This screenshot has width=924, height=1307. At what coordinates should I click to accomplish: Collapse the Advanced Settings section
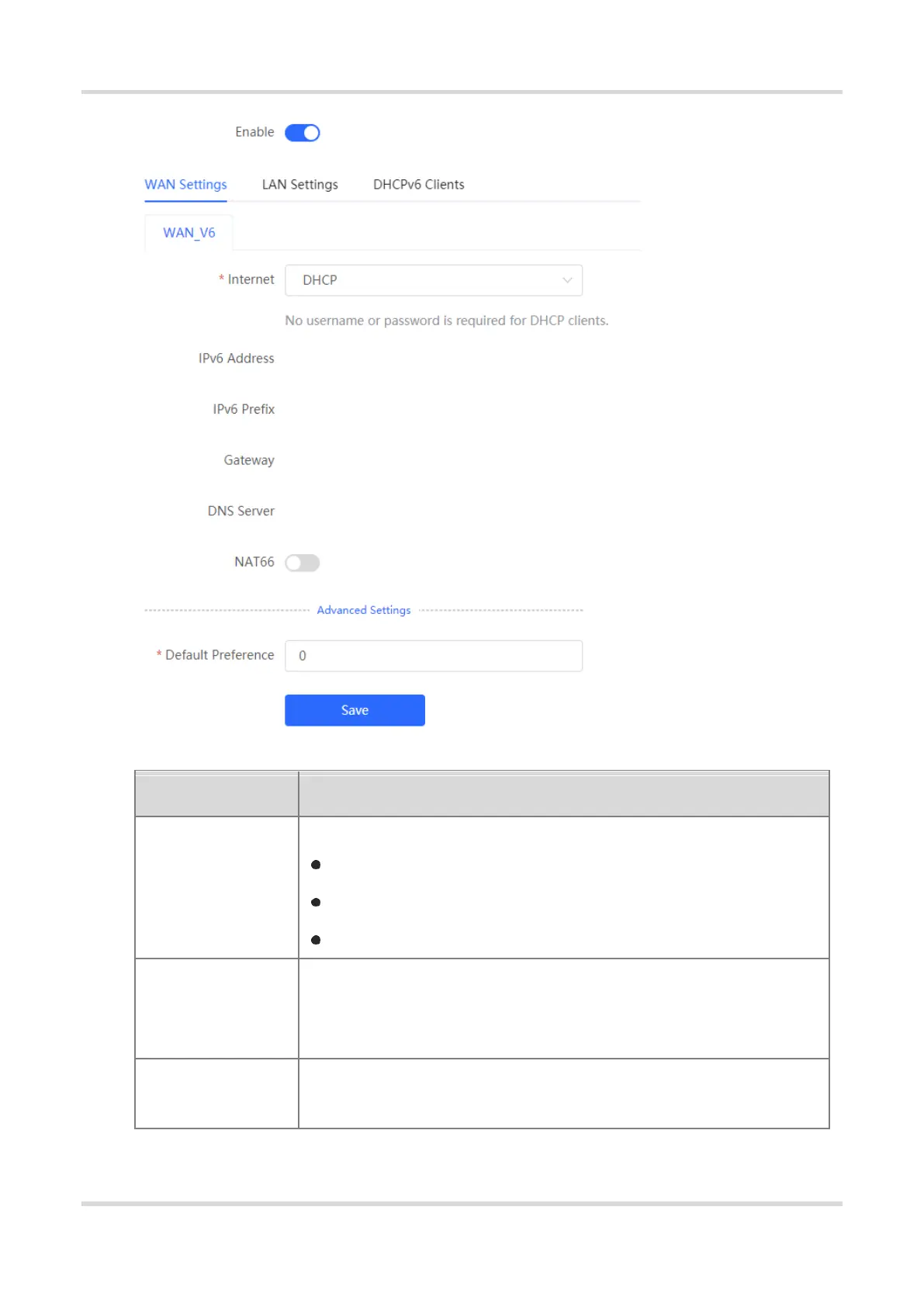click(363, 610)
